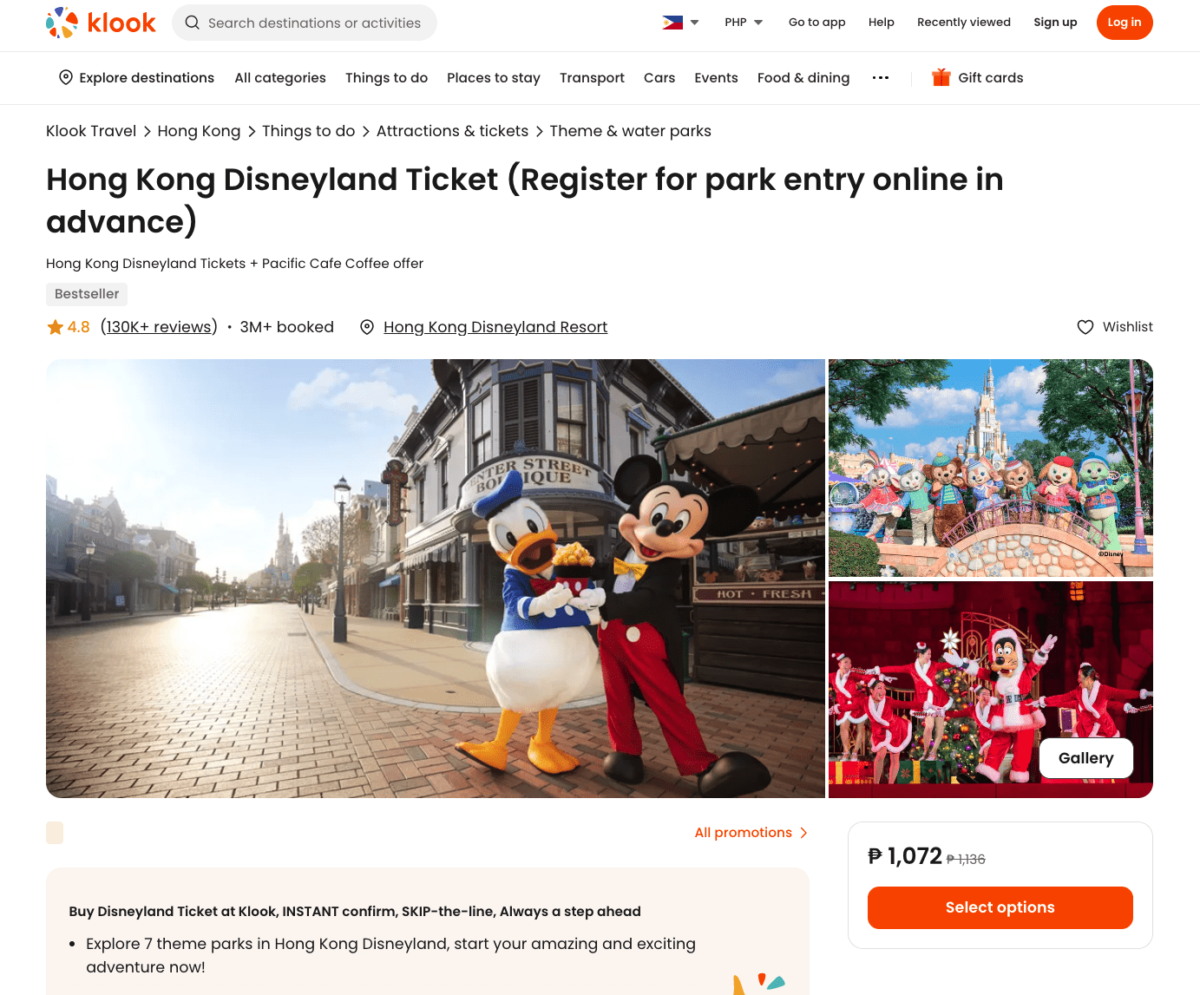Click the Wishlist heart icon
1200x995 pixels.
[1085, 327]
